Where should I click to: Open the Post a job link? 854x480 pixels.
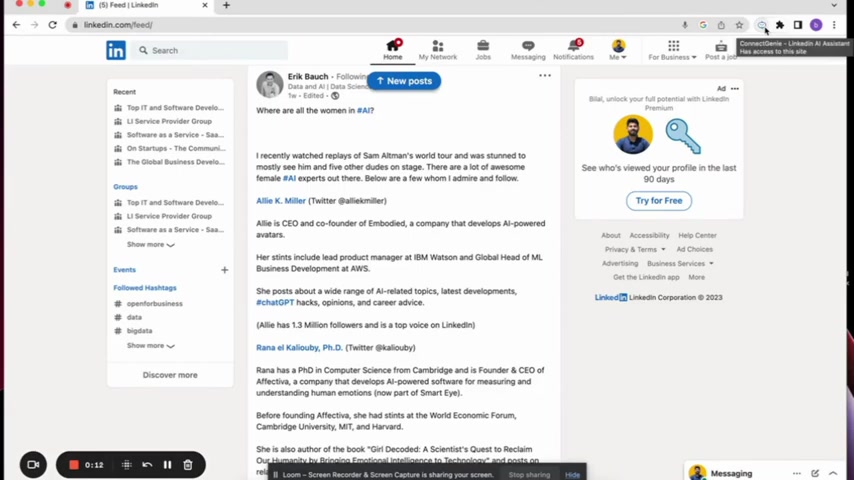[721, 50]
